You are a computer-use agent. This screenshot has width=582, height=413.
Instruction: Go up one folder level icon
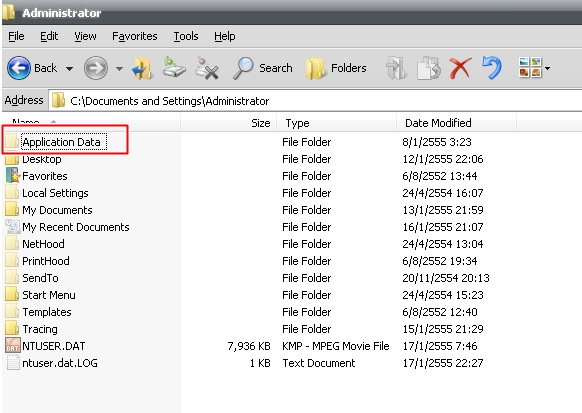143,68
